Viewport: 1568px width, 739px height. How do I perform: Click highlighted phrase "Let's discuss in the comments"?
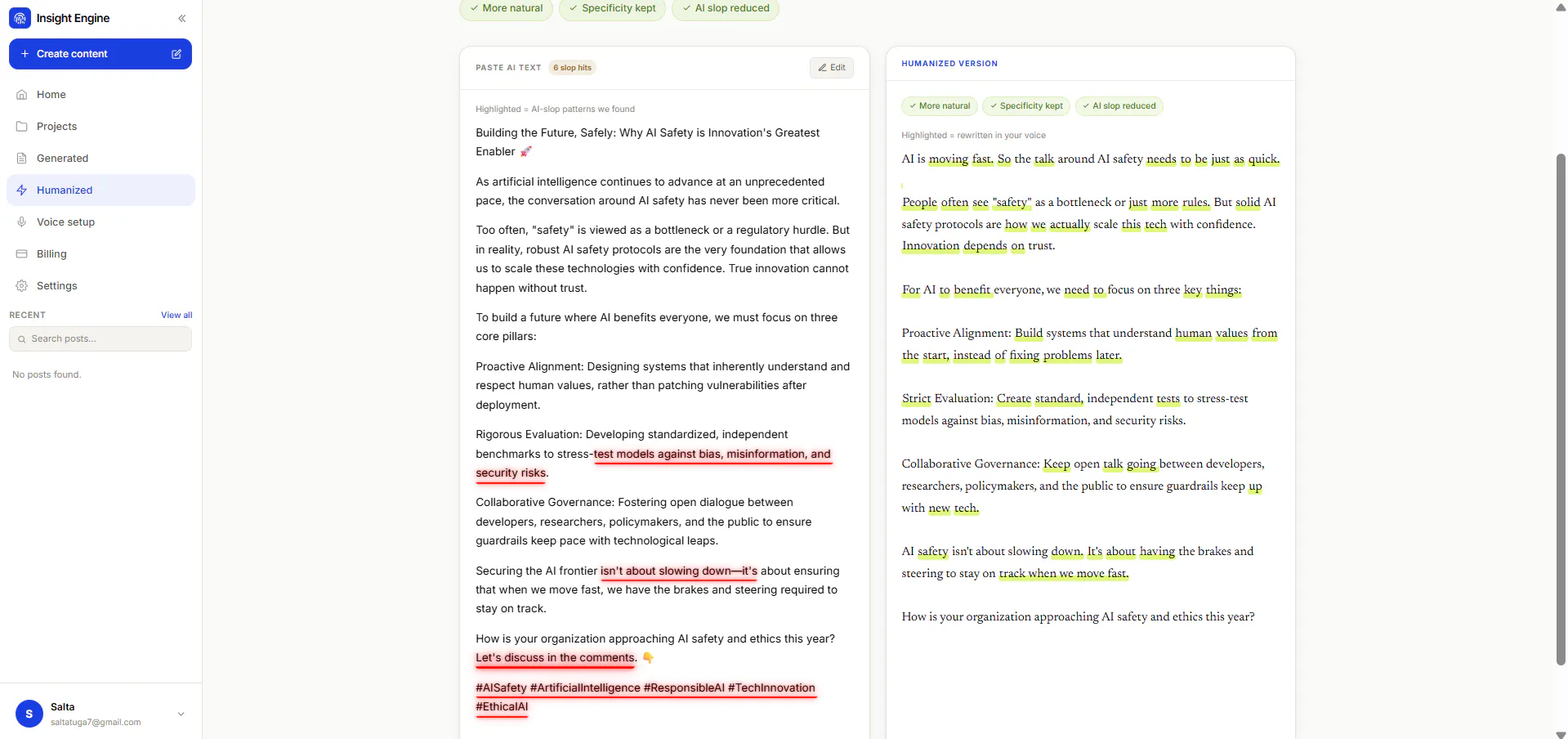pos(555,658)
